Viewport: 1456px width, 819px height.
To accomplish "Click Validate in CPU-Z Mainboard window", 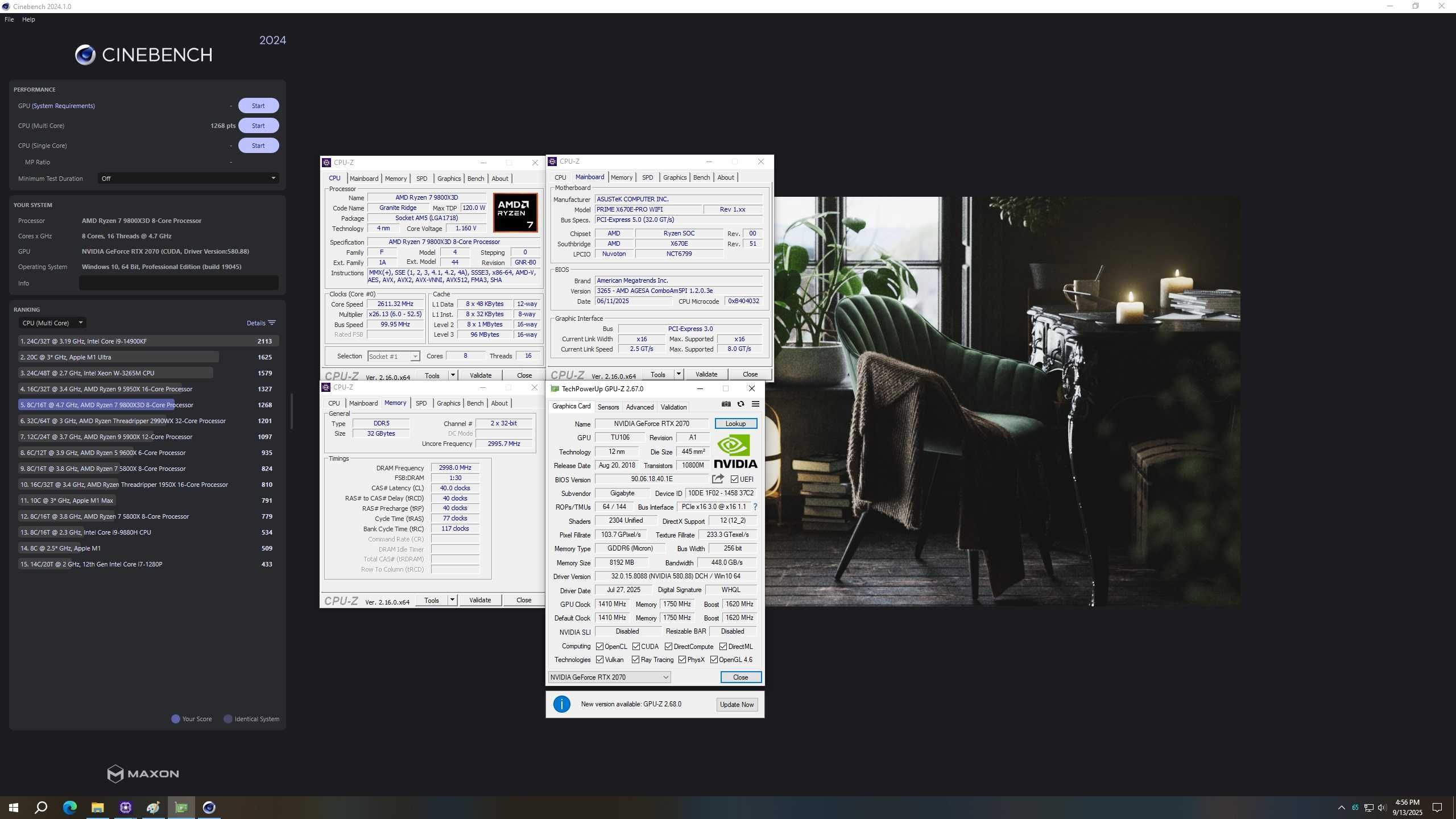I will click(x=706, y=374).
